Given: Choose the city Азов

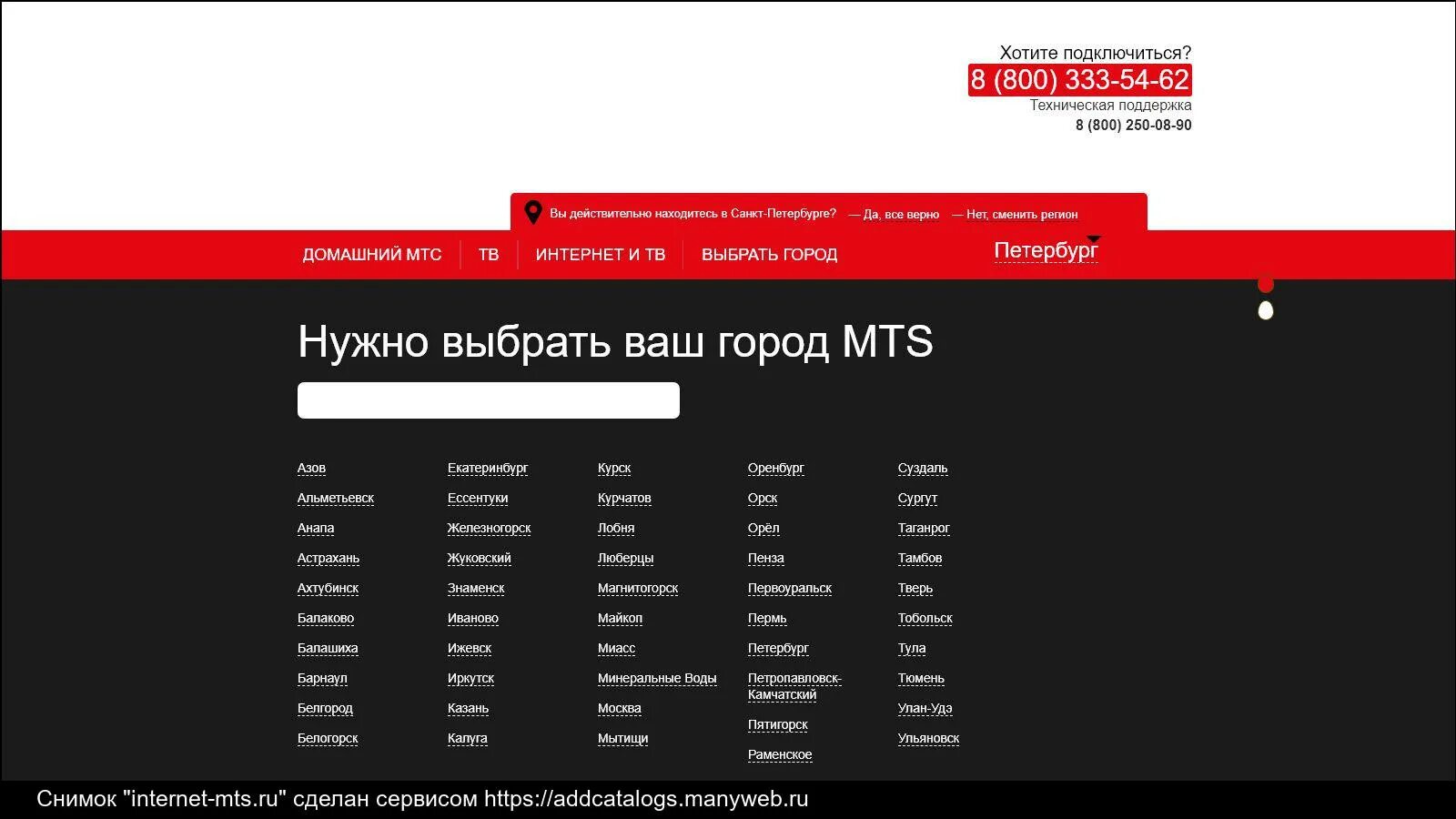Looking at the screenshot, I should (311, 468).
